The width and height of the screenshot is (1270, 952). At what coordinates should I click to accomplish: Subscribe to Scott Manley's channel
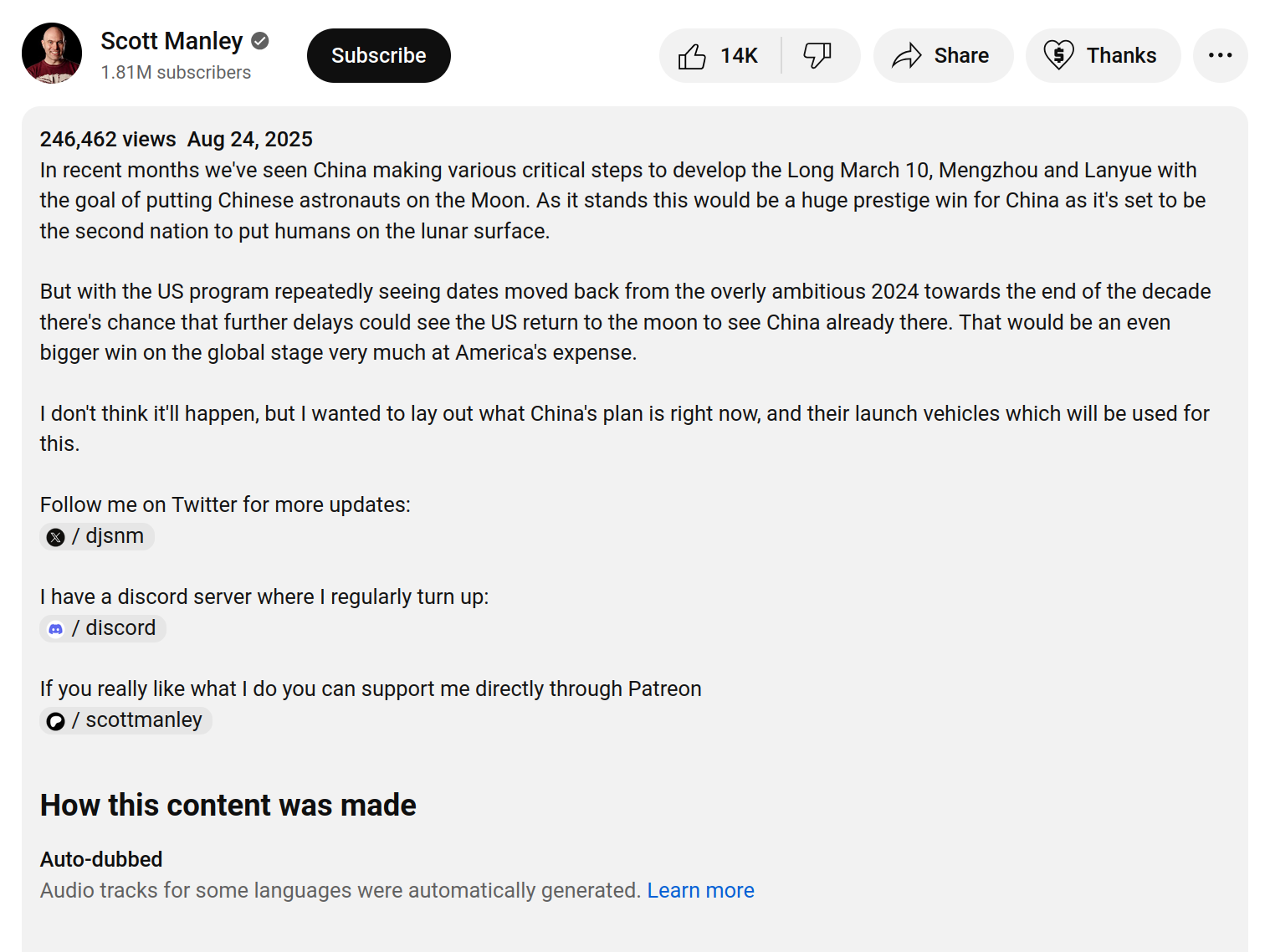378,56
